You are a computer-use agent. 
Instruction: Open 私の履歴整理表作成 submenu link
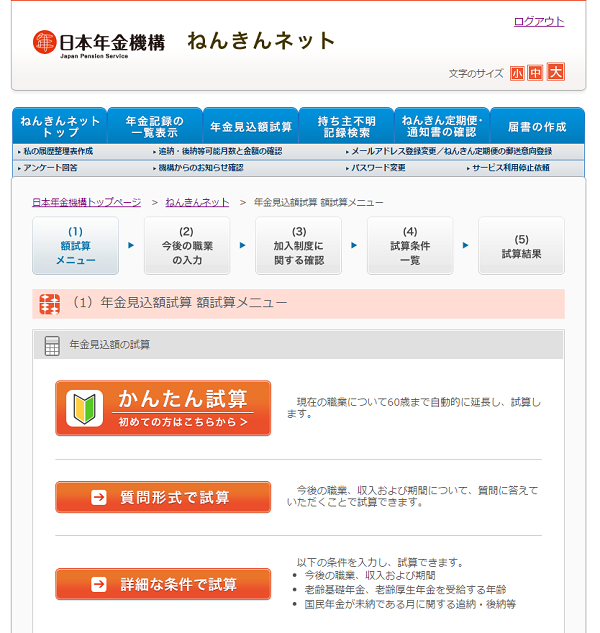point(56,151)
